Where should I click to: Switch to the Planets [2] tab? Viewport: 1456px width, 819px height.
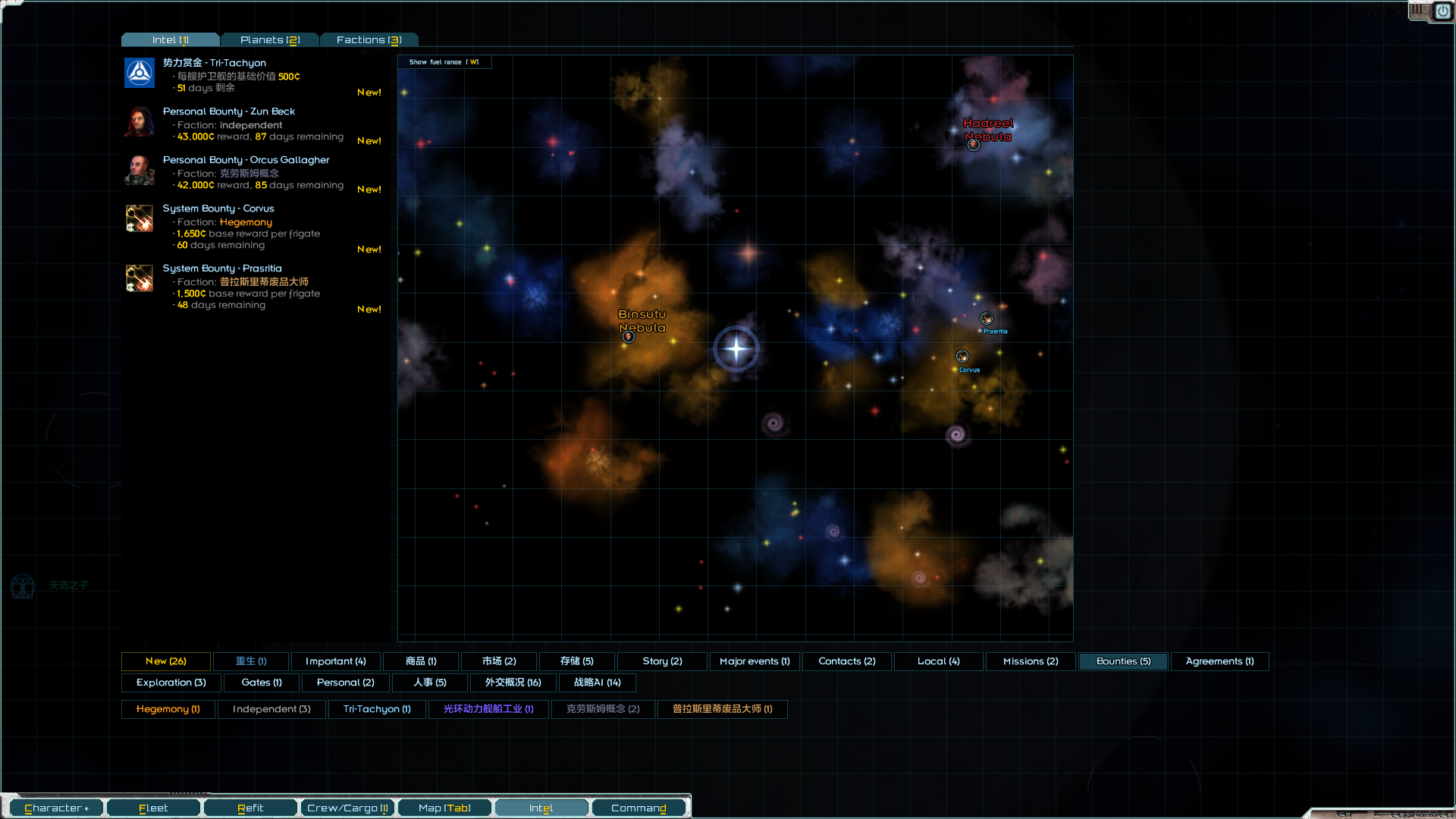(270, 39)
